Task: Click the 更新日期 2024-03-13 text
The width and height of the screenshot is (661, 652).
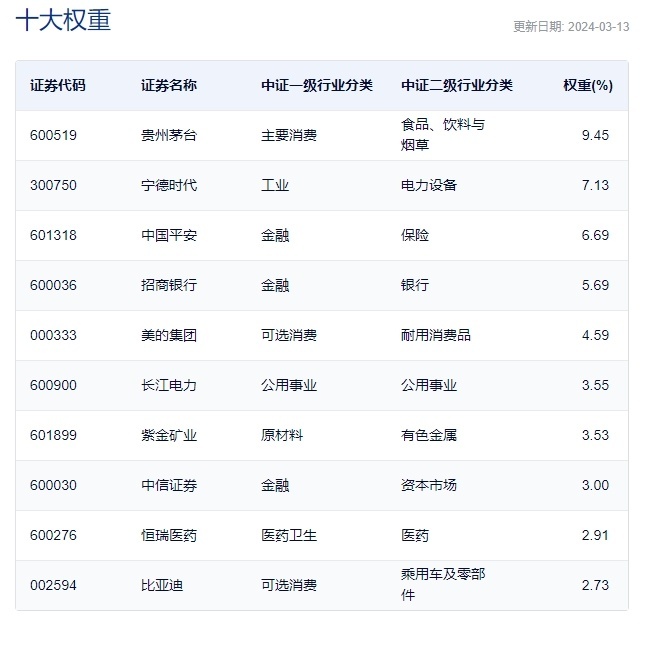Action: [571, 27]
